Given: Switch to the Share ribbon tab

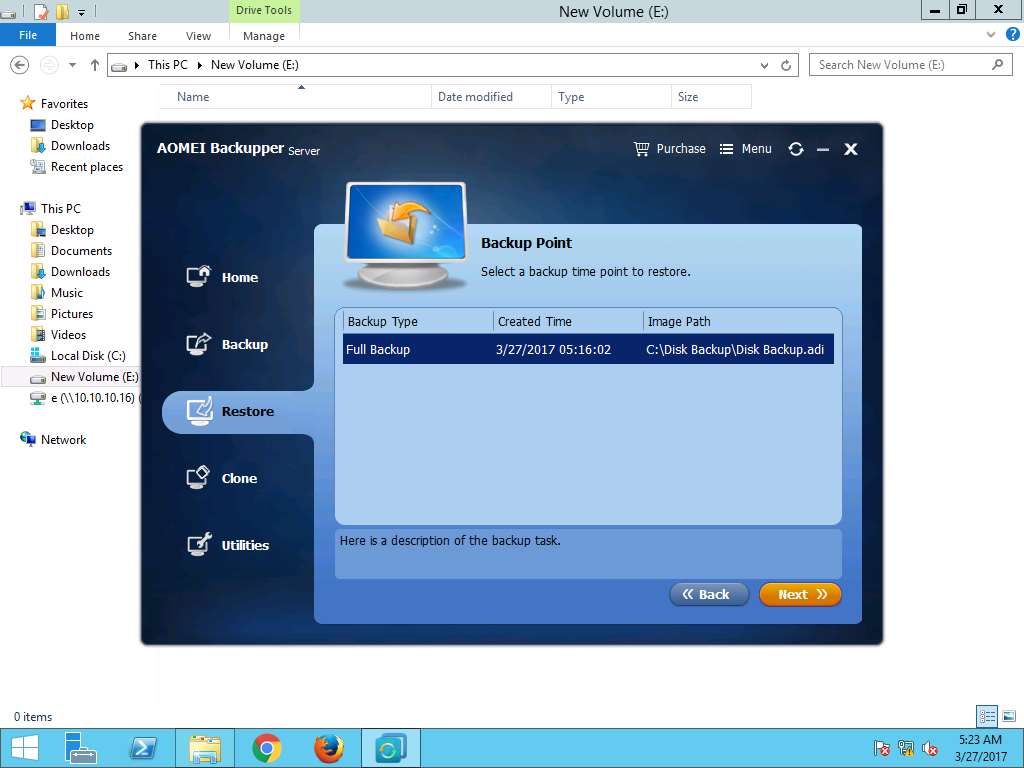Looking at the screenshot, I should pos(142,36).
